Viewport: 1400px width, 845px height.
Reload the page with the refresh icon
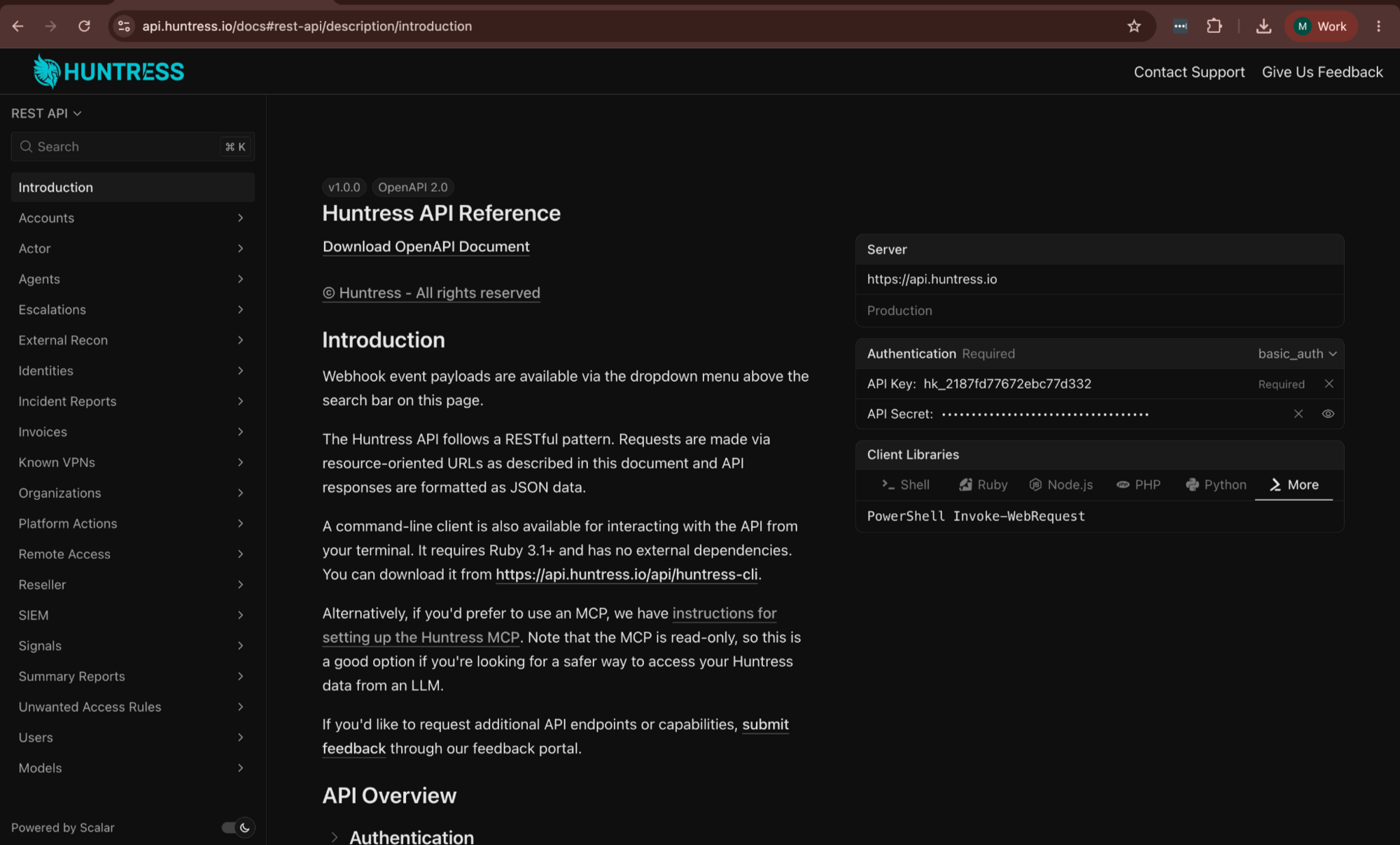84,26
